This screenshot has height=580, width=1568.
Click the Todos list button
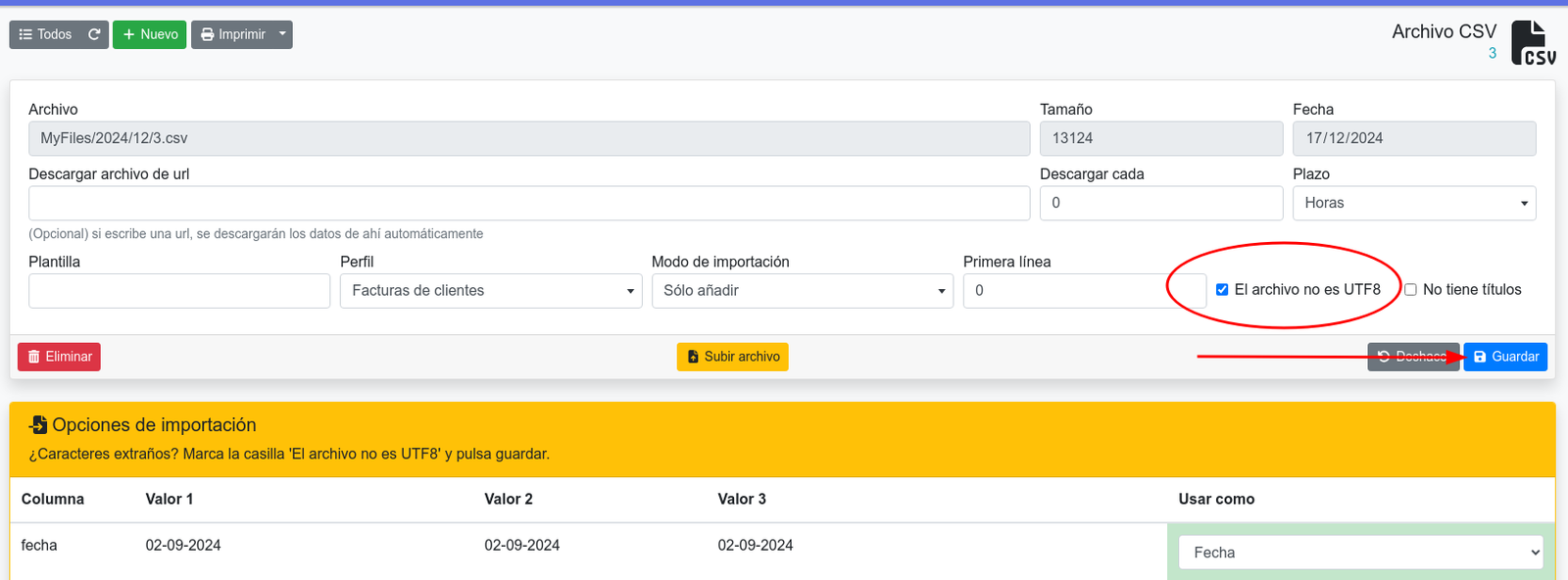pos(45,34)
